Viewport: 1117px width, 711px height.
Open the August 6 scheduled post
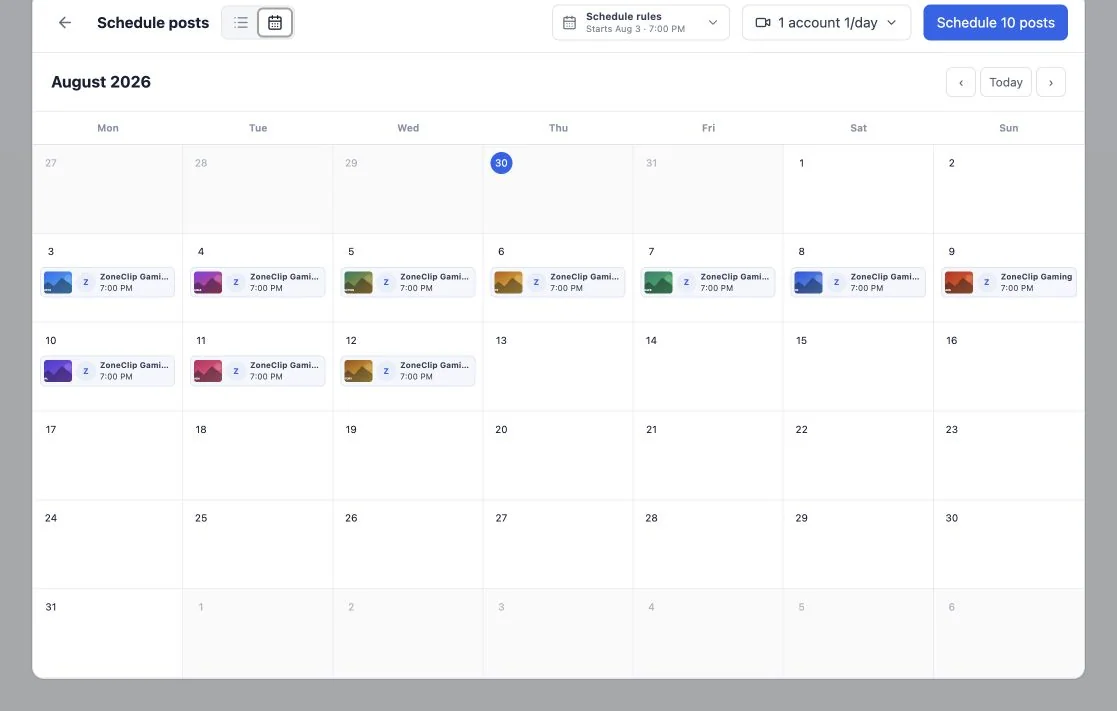click(x=558, y=282)
